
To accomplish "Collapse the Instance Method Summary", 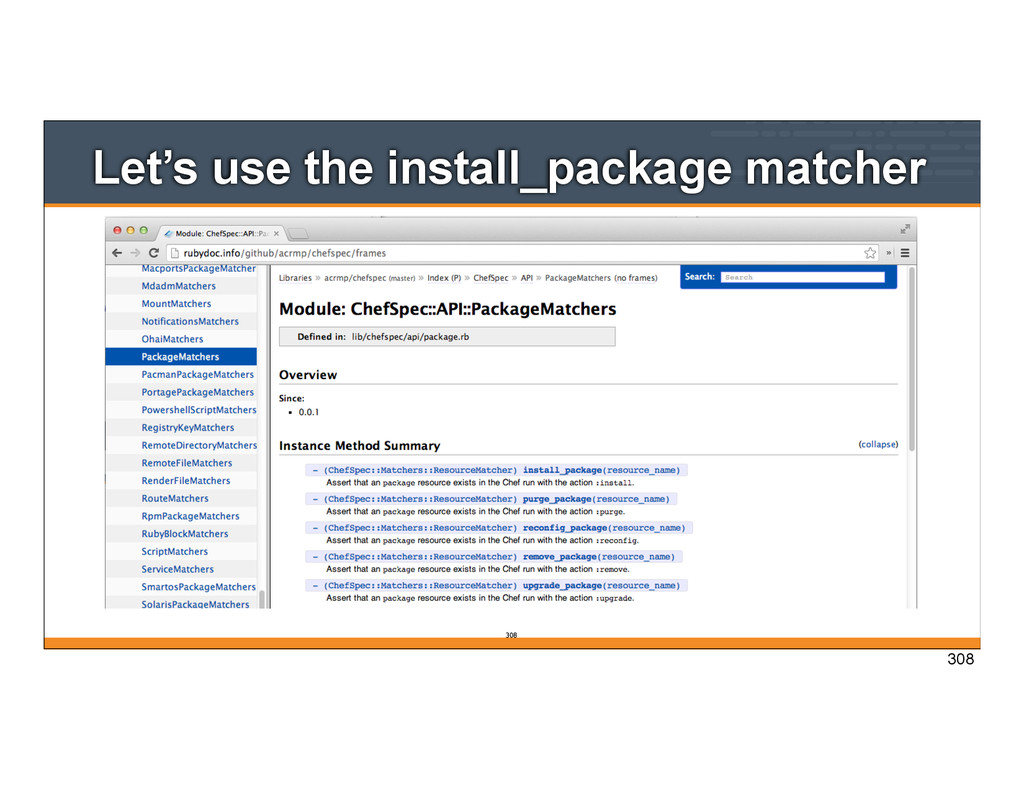I will click(878, 444).
